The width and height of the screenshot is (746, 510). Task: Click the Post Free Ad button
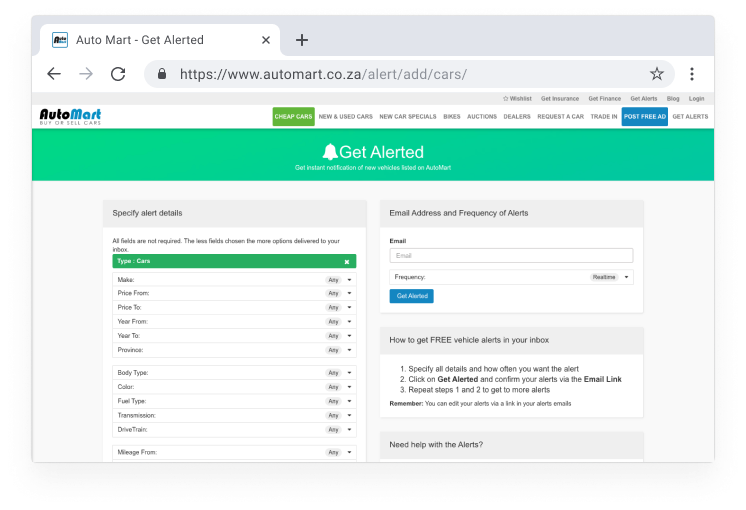[x=645, y=117]
